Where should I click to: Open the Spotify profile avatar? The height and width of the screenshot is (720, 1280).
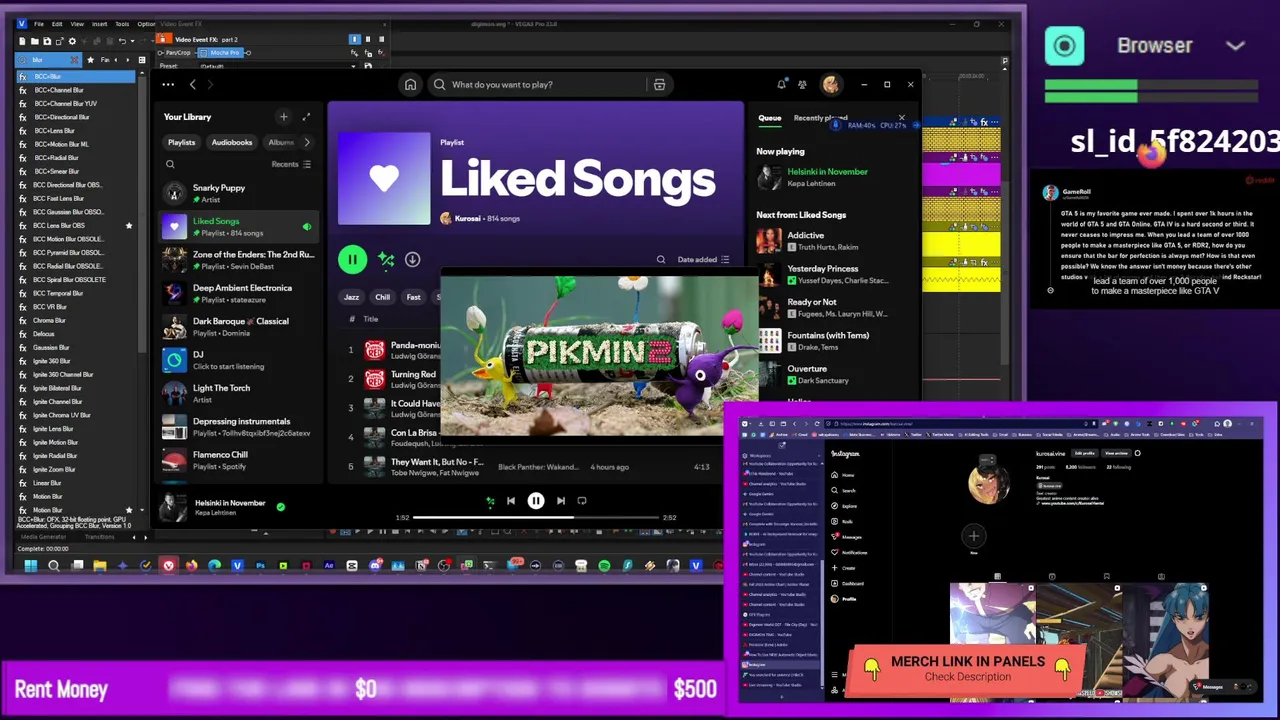830,85
